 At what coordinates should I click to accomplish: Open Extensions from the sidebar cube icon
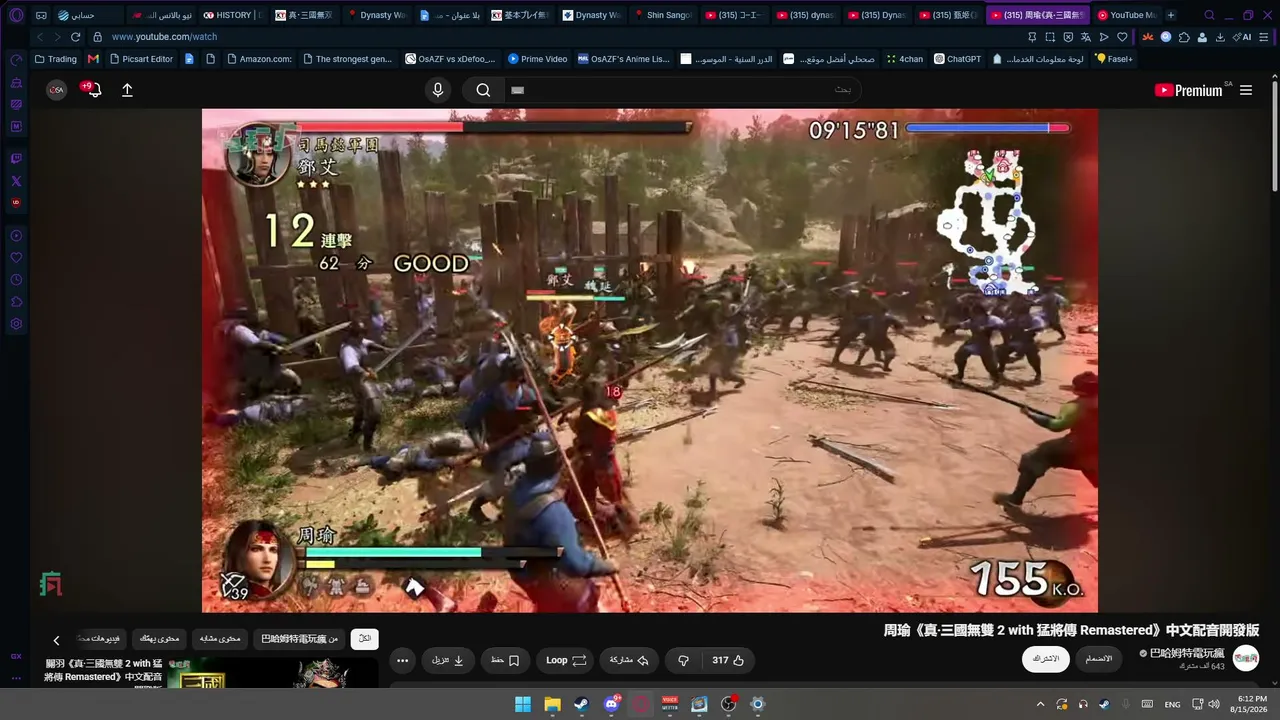[x=16, y=302]
